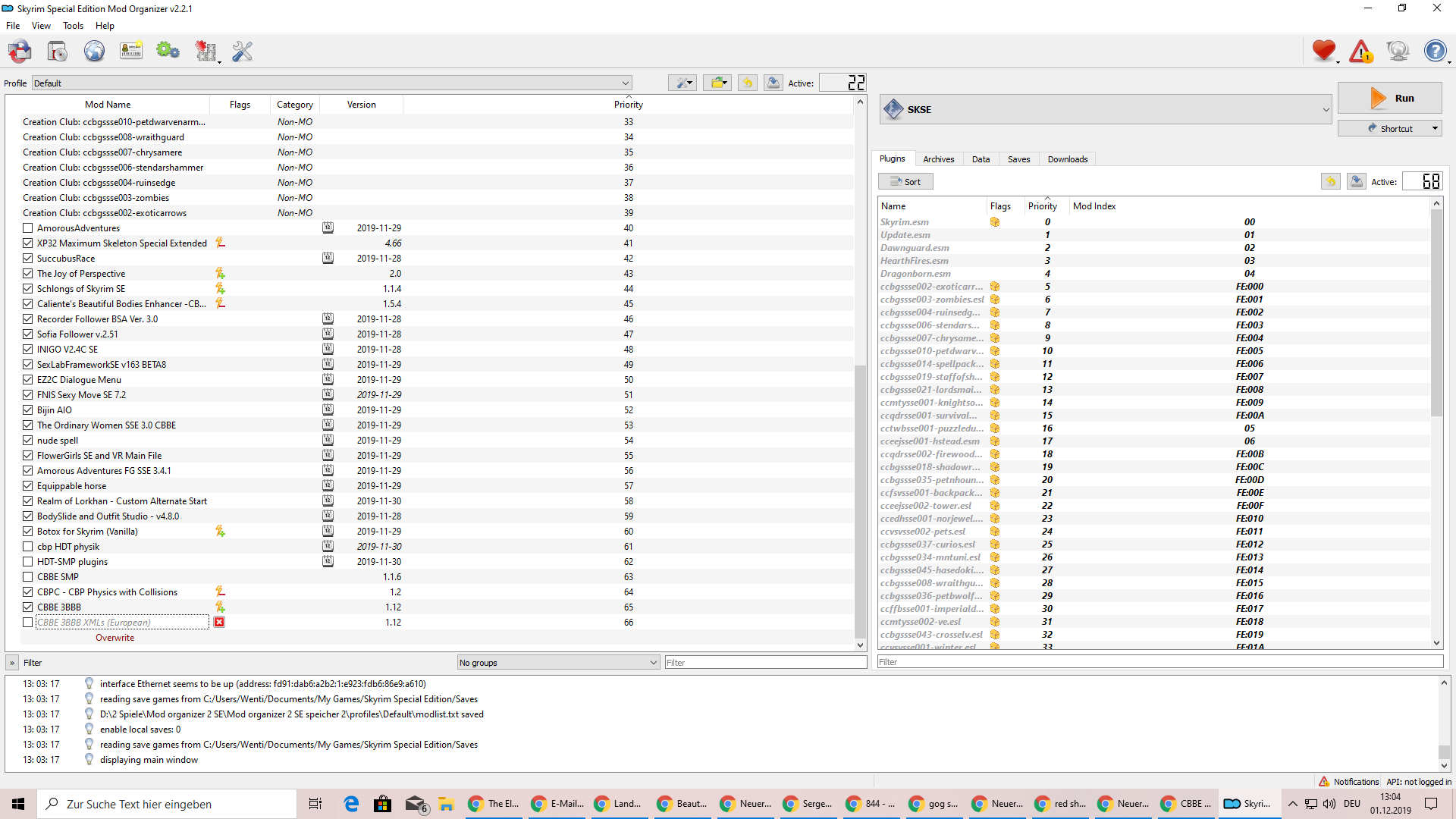The image size is (1456, 819).
Task: Open Nexus globe icon in toolbar
Action: pos(94,52)
